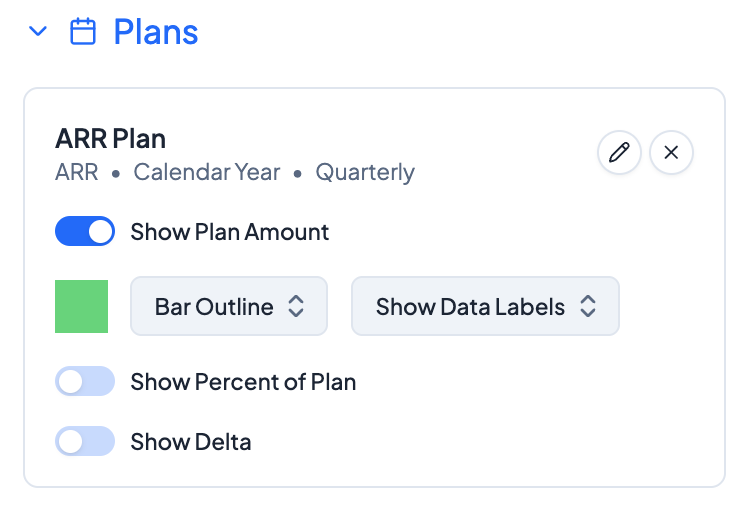Open the Show Data Labels dropdown
This screenshot has width=746, height=508.
(x=485, y=306)
